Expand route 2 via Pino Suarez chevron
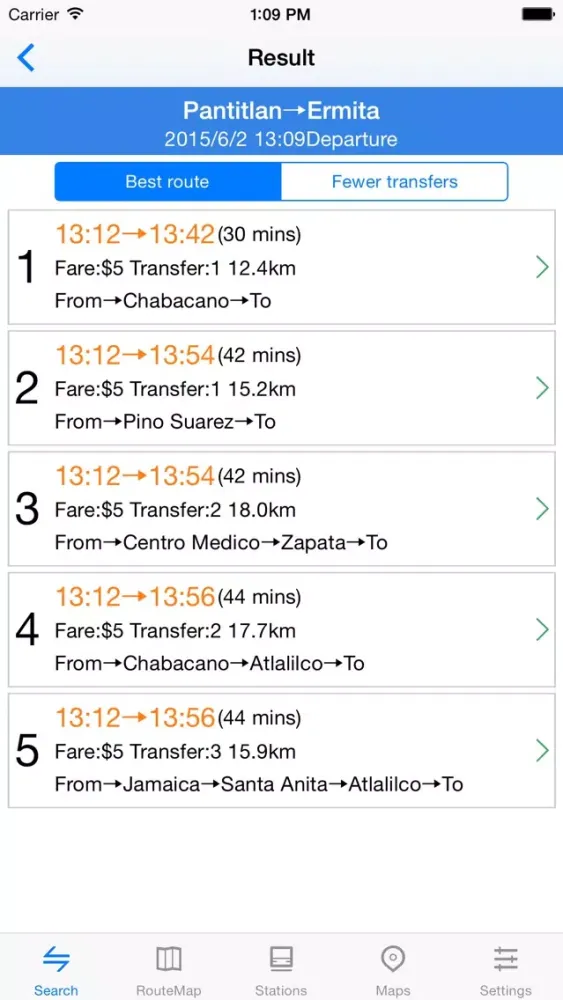 (x=542, y=388)
